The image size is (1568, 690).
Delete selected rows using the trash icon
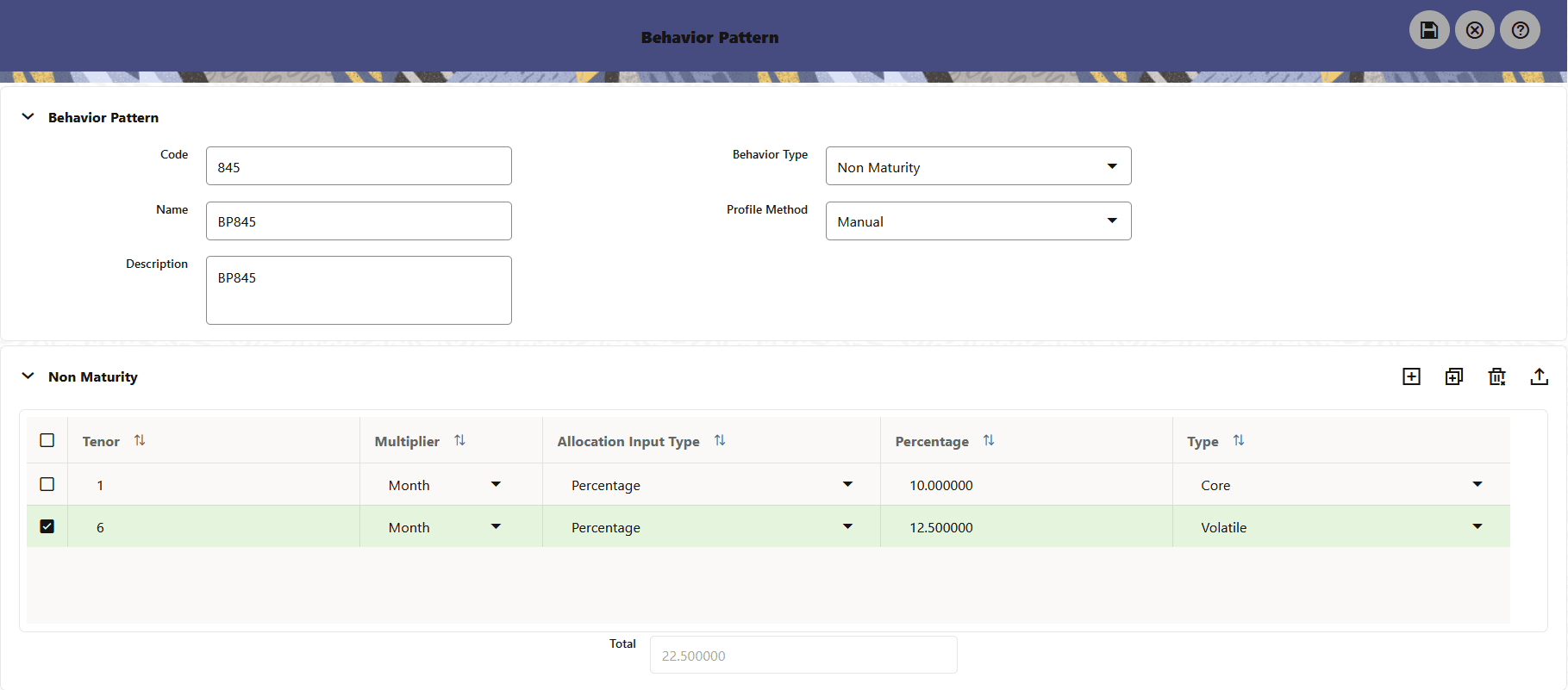(1497, 376)
